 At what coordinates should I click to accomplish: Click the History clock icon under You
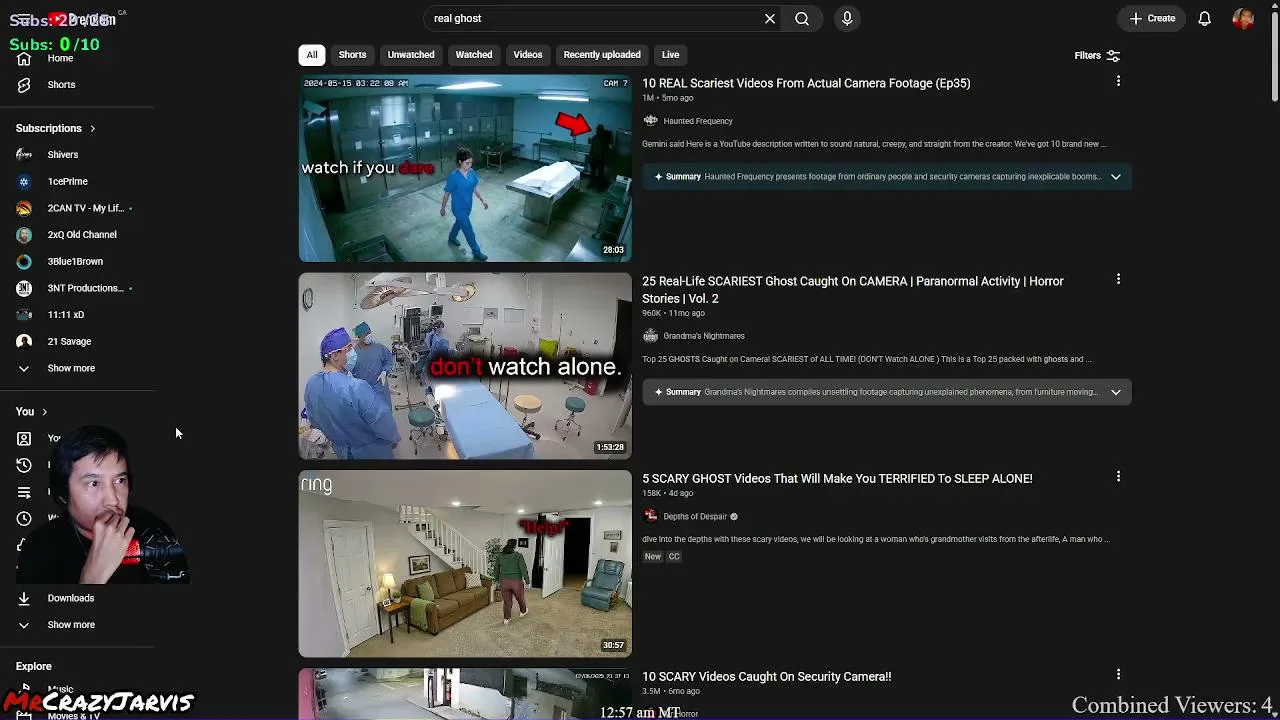24,465
